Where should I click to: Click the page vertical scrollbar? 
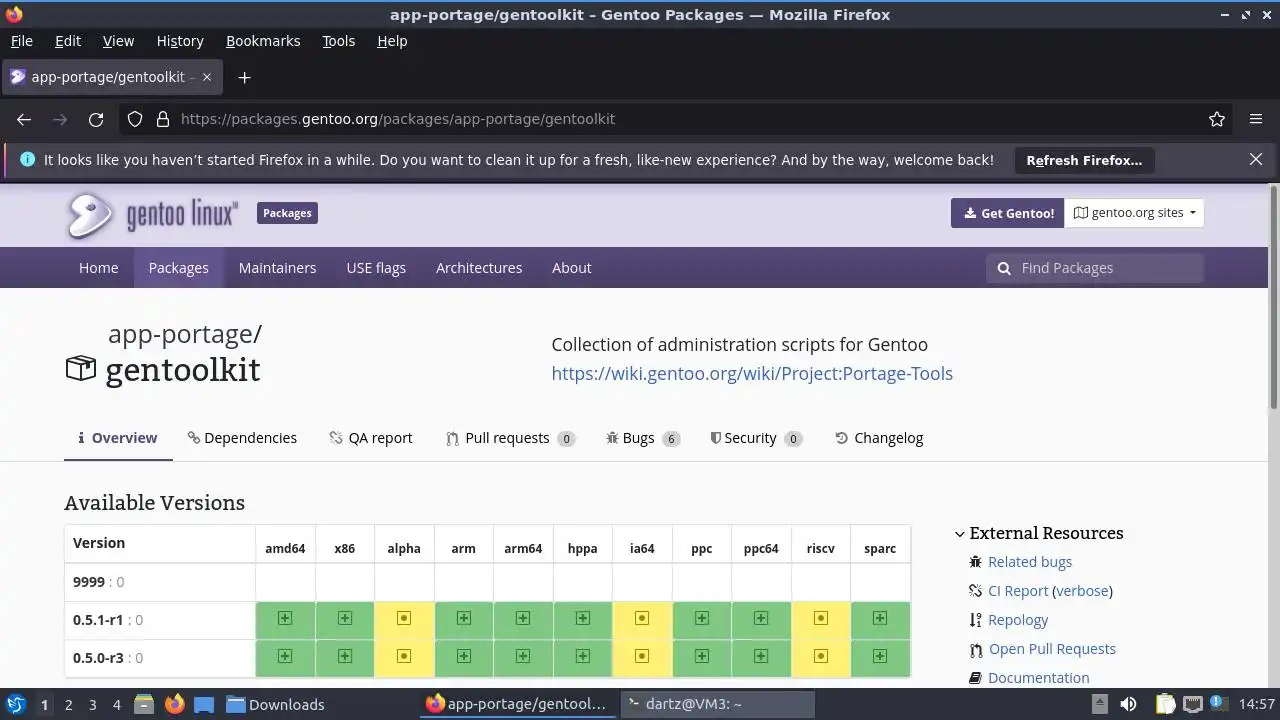[1274, 297]
